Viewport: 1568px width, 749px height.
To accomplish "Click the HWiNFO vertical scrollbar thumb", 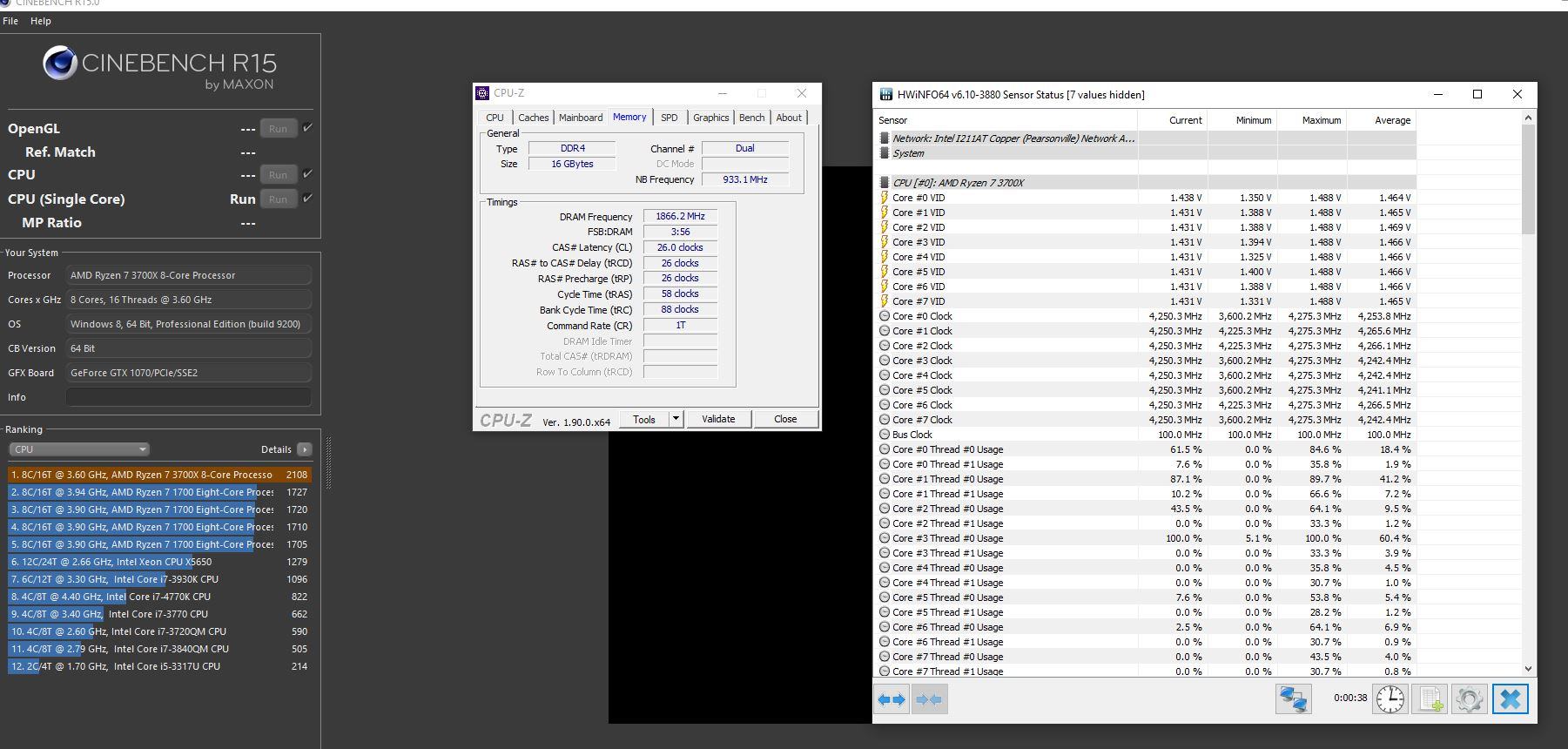I will (1529, 179).
